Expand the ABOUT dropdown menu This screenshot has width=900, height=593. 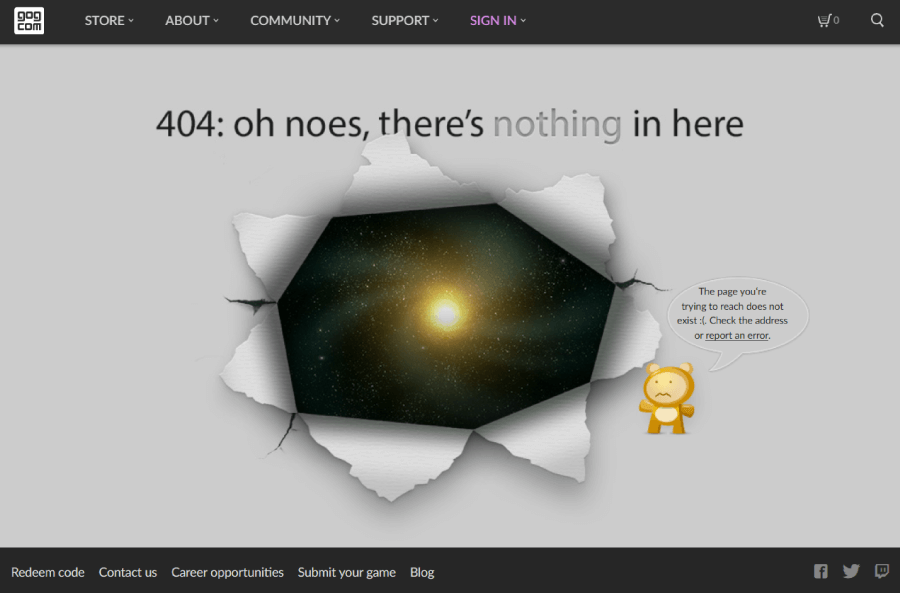click(192, 21)
